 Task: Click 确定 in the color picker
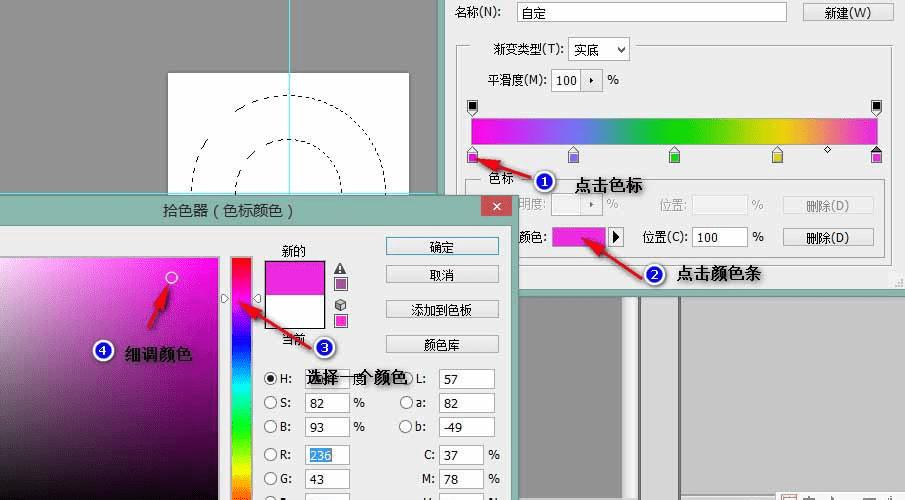click(442, 247)
